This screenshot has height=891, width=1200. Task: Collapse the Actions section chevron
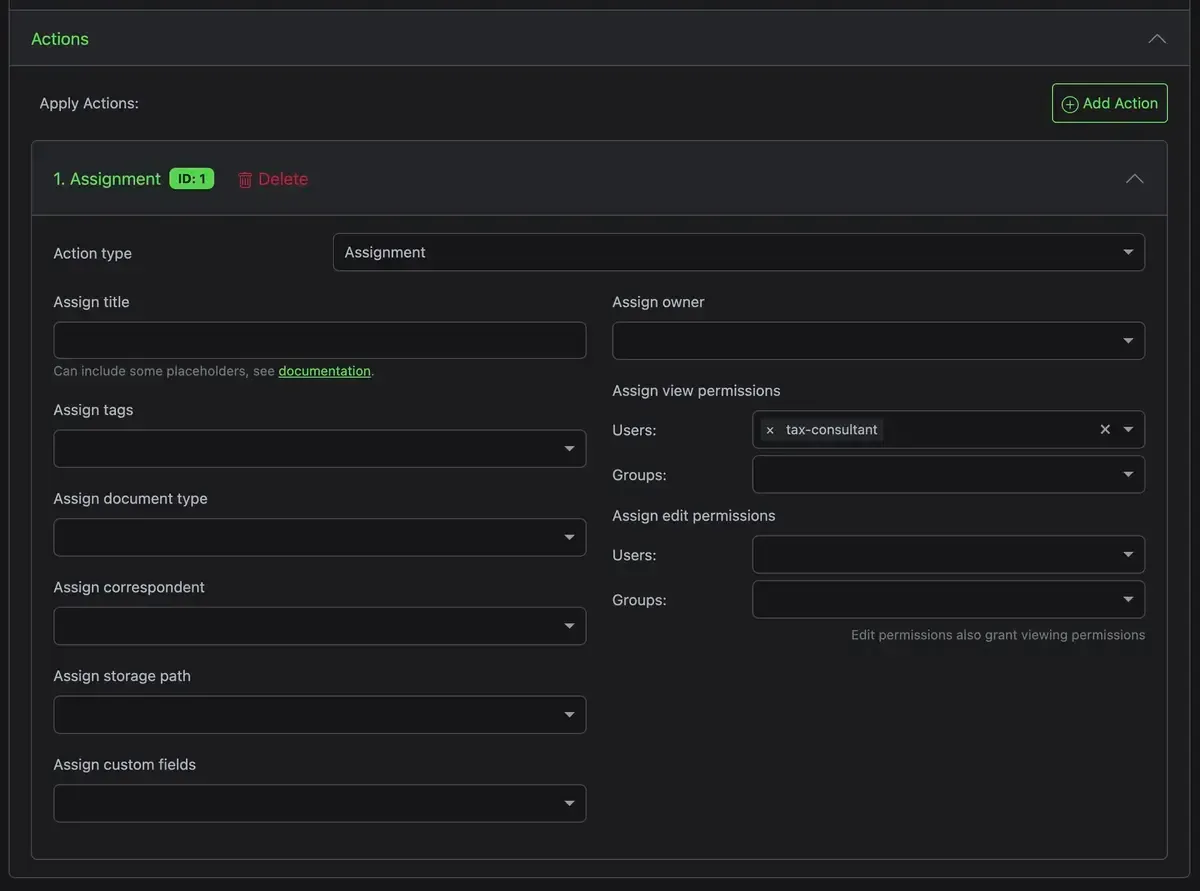(x=1157, y=39)
